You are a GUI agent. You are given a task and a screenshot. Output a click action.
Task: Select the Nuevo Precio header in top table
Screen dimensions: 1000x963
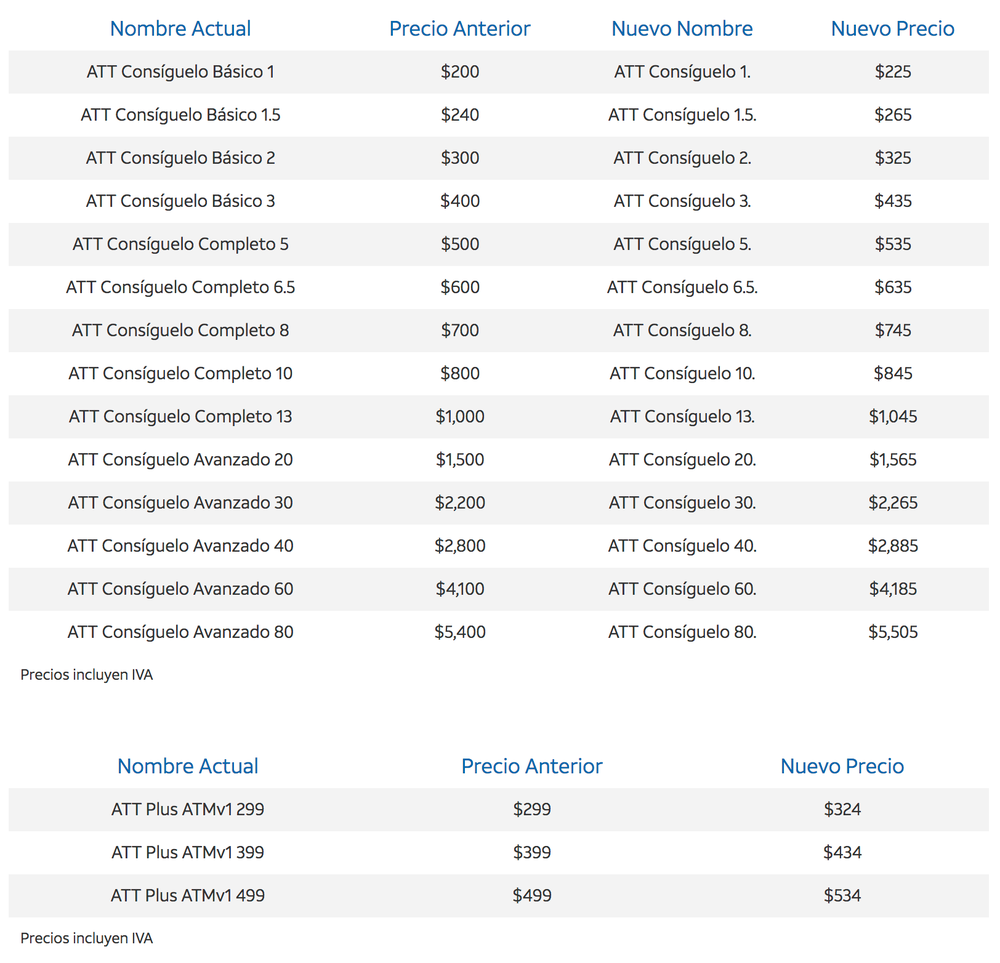click(892, 29)
